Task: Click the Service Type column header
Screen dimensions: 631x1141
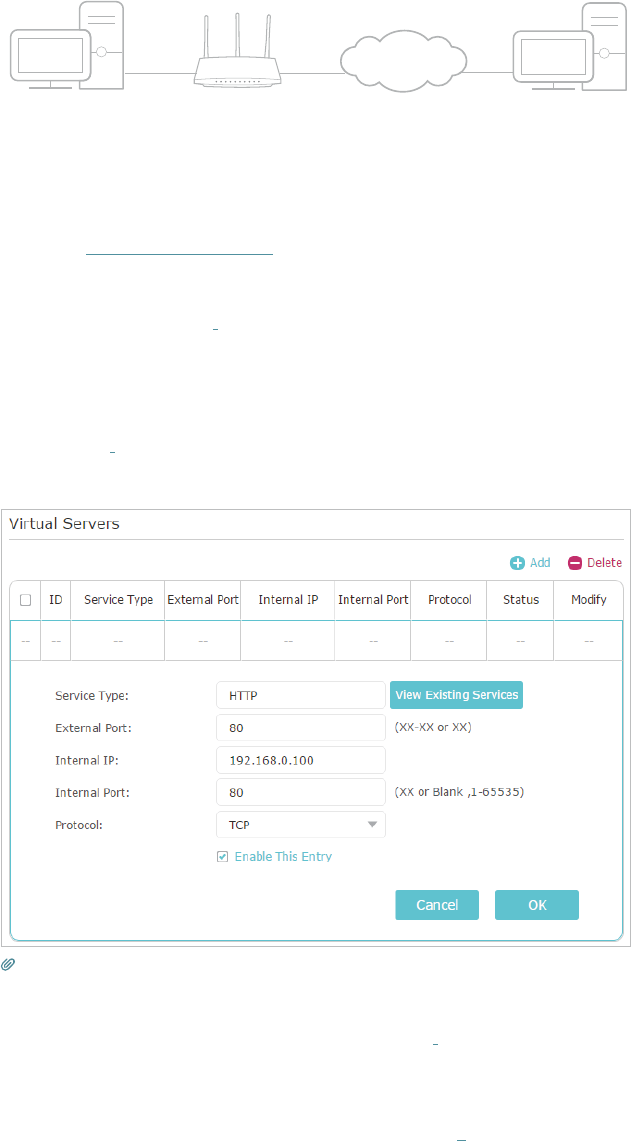Action: (118, 600)
